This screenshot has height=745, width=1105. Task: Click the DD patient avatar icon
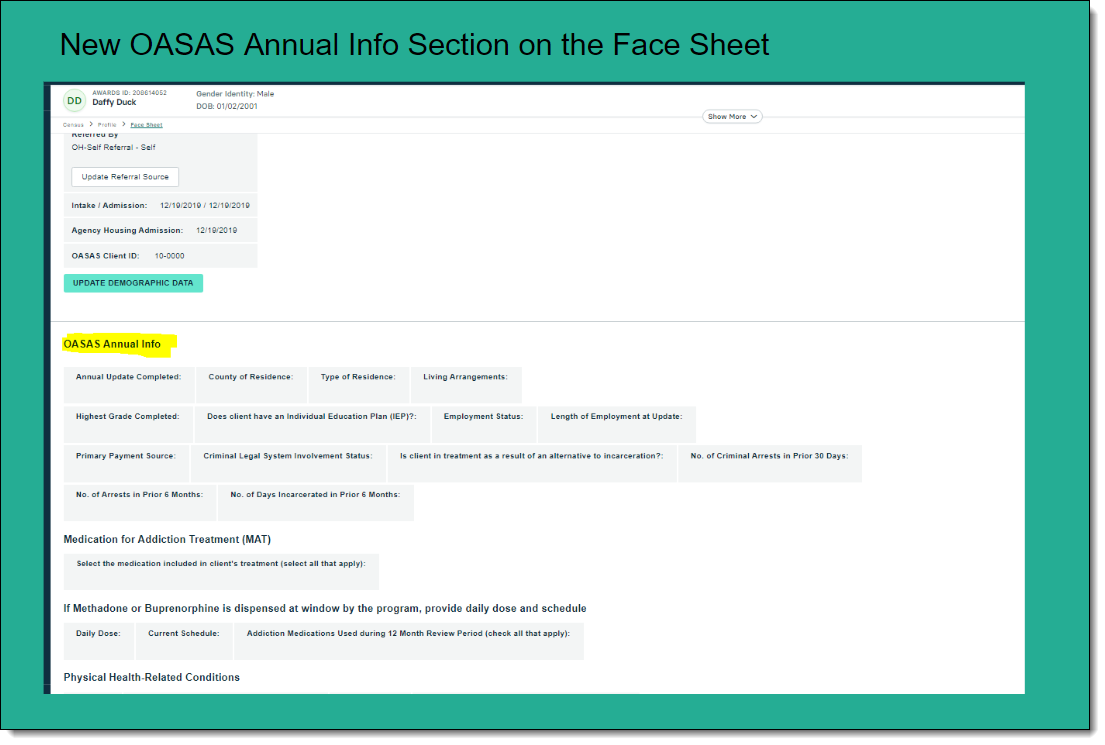[74, 100]
